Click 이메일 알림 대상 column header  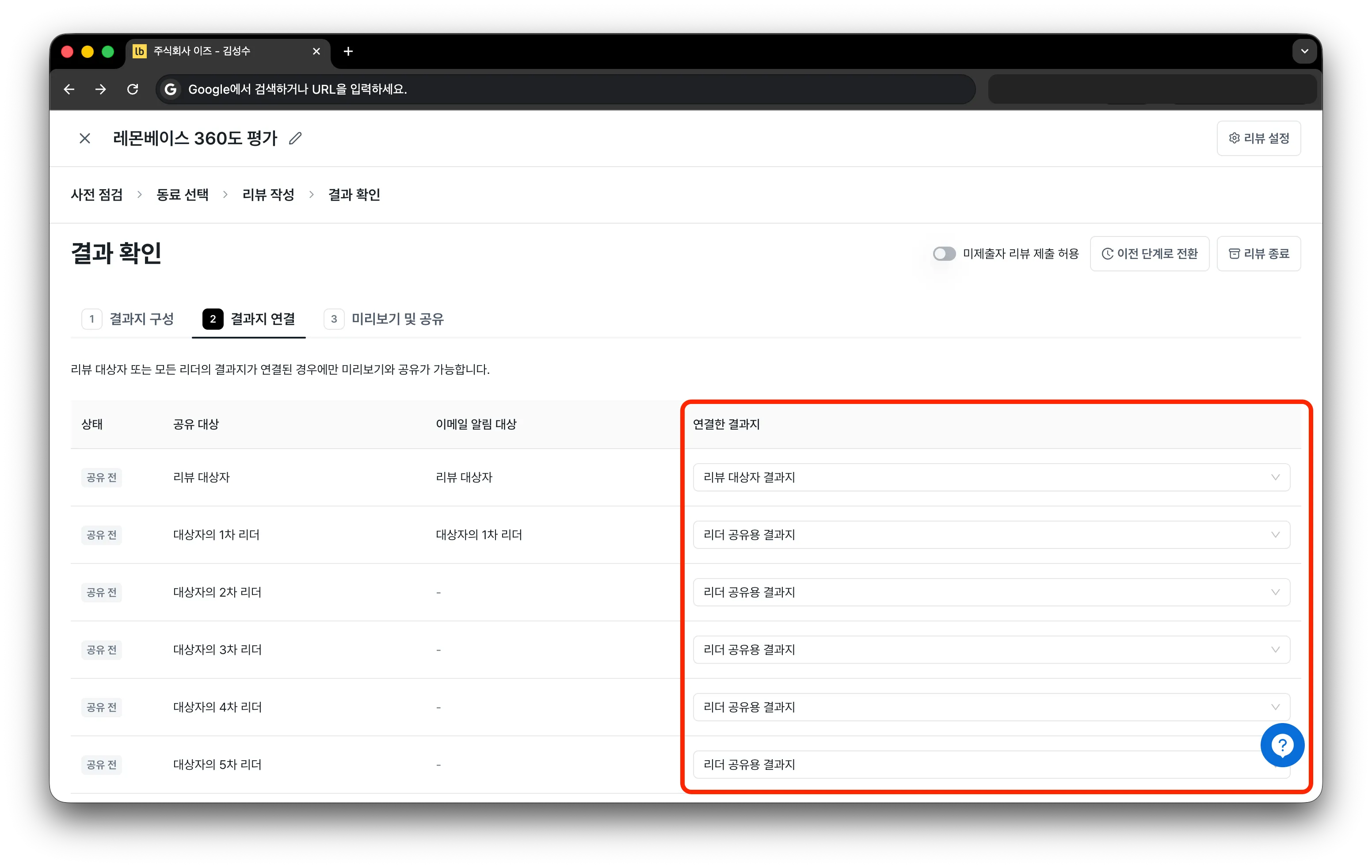[476, 424]
